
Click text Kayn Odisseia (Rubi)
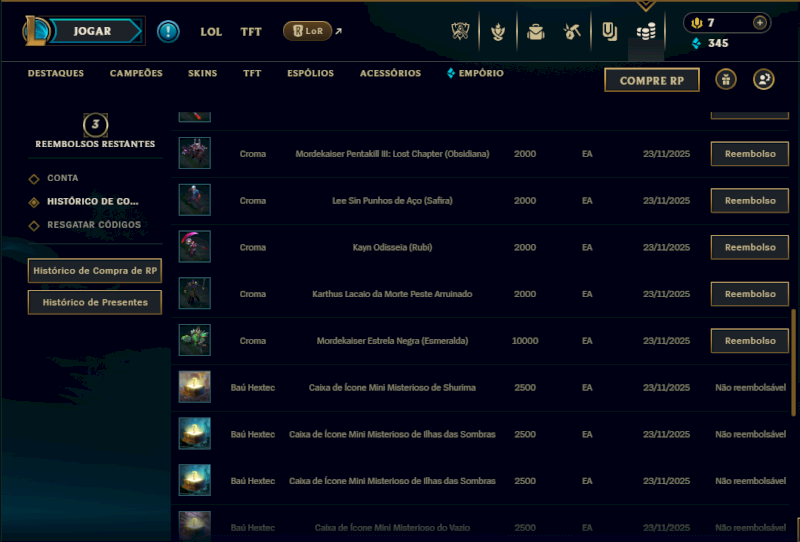pos(392,248)
